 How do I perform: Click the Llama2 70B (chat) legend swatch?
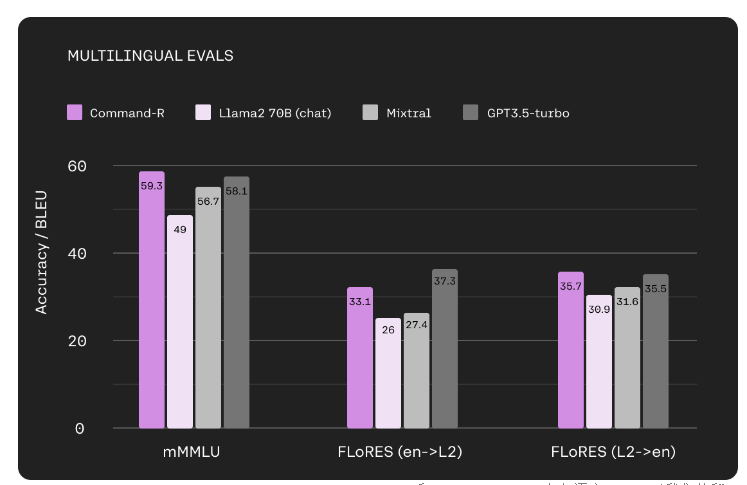pos(203,112)
